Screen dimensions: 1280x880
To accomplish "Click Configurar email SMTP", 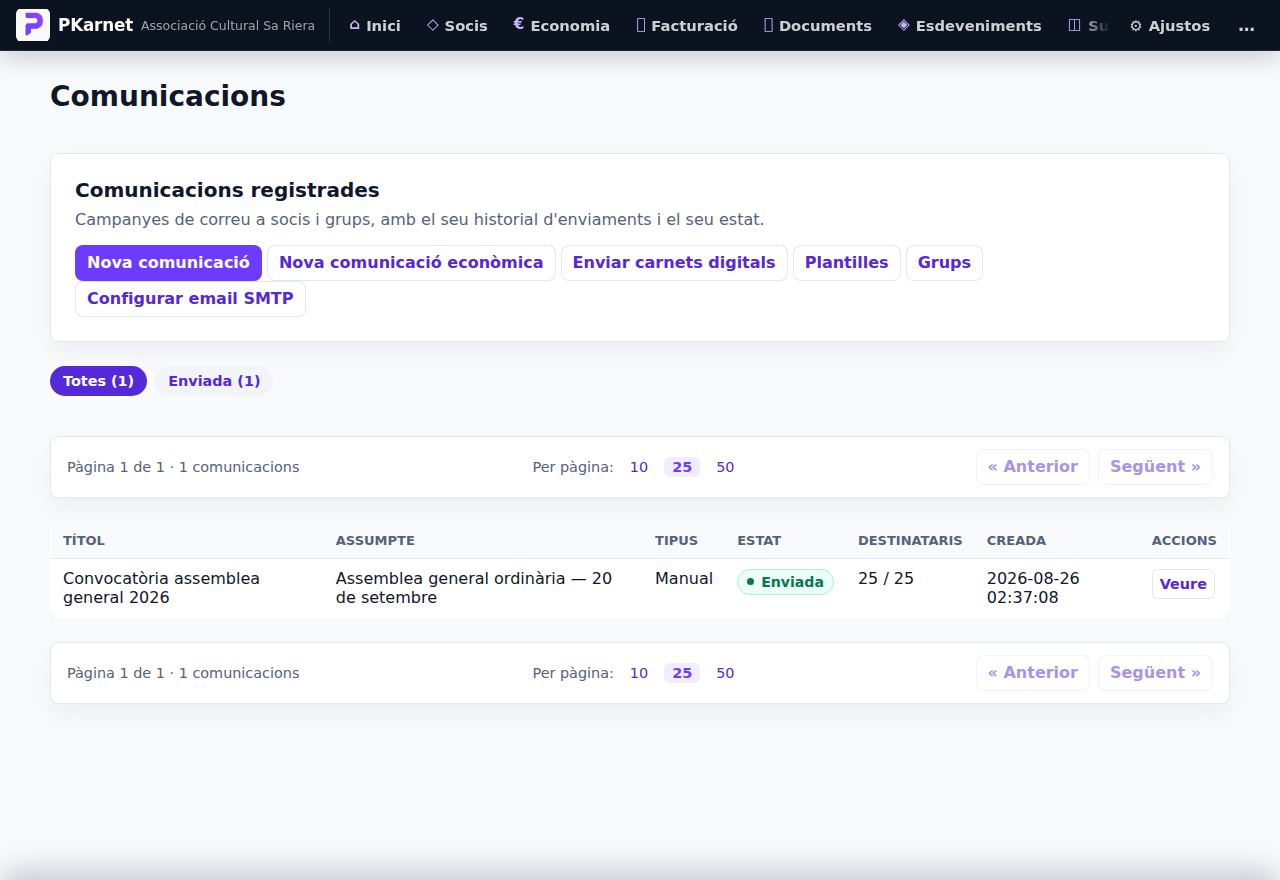I will [x=190, y=299].
